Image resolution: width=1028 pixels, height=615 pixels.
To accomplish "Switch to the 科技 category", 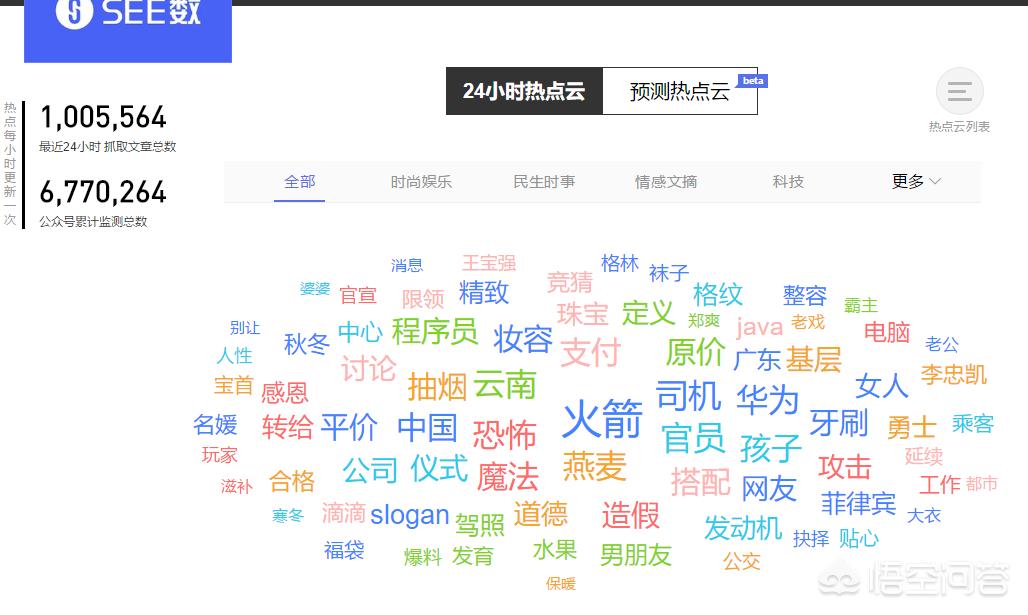I will [x=787, y=182].
